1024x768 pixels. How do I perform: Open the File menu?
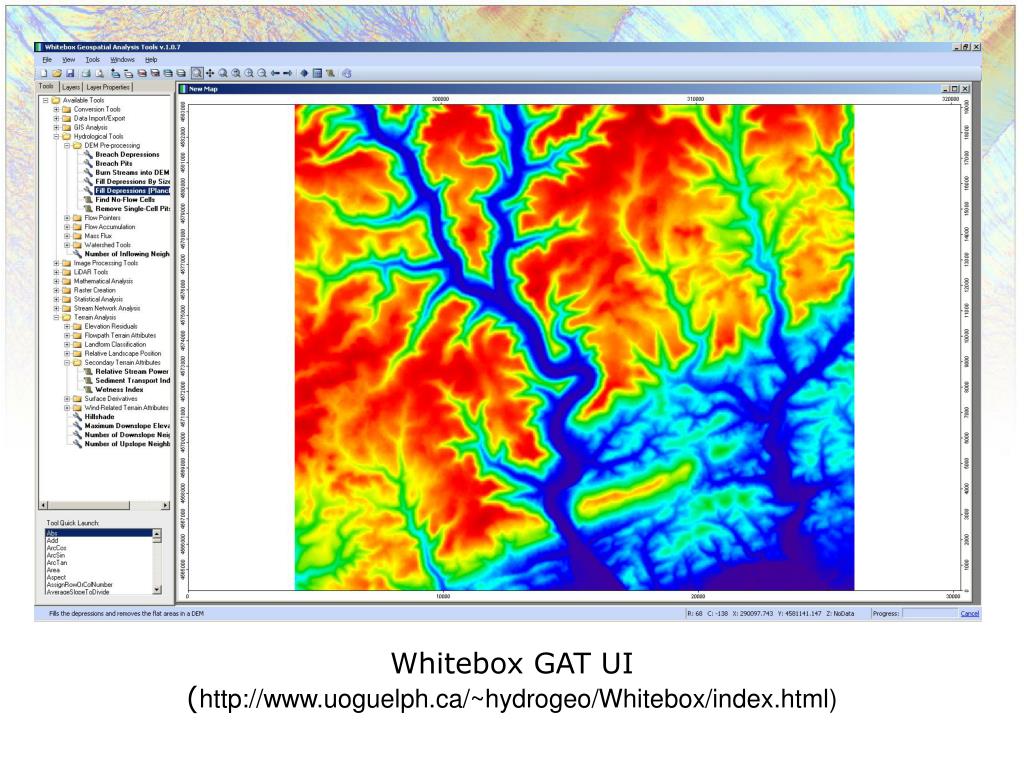47,59
